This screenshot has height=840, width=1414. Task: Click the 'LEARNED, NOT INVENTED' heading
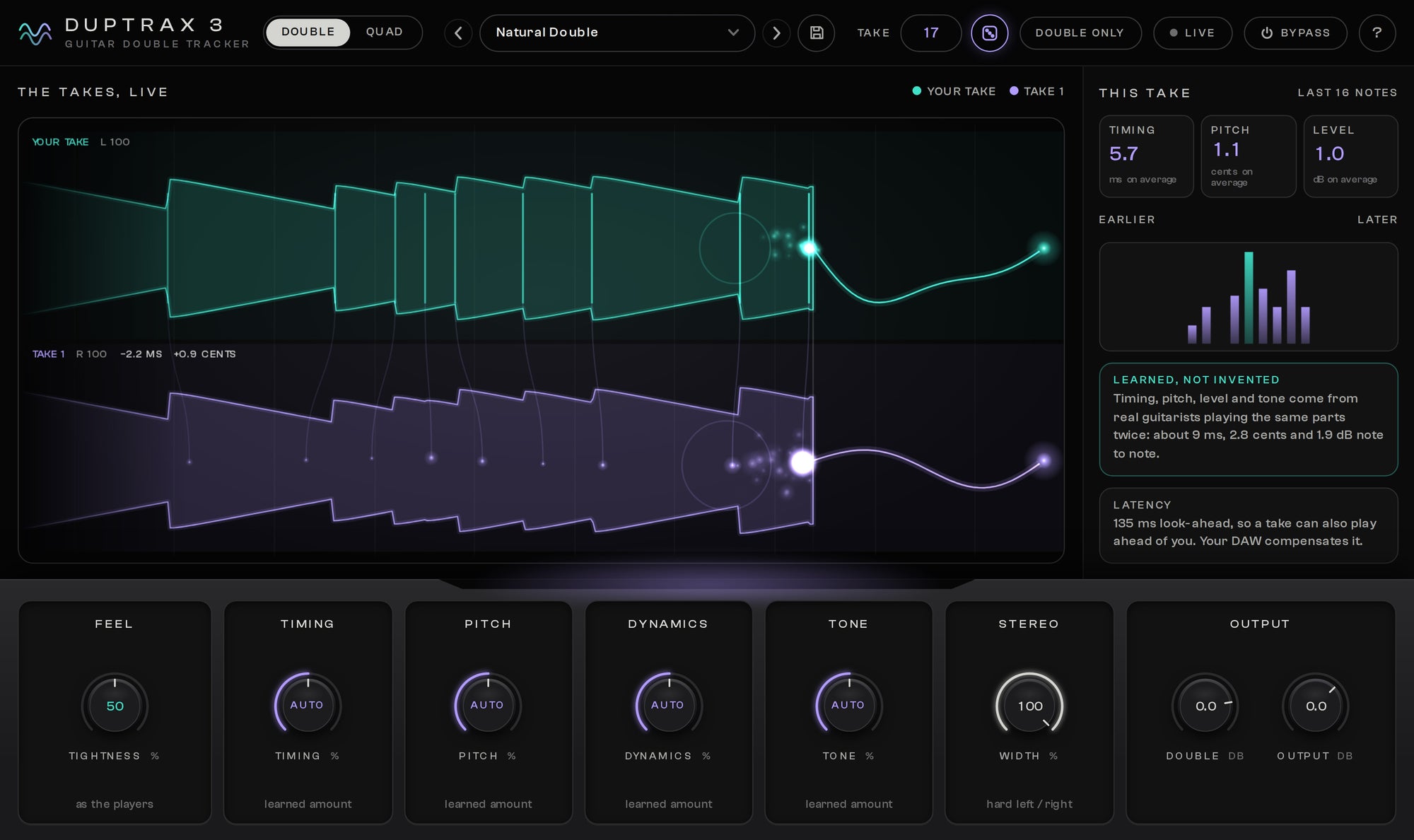(1196, 380)
